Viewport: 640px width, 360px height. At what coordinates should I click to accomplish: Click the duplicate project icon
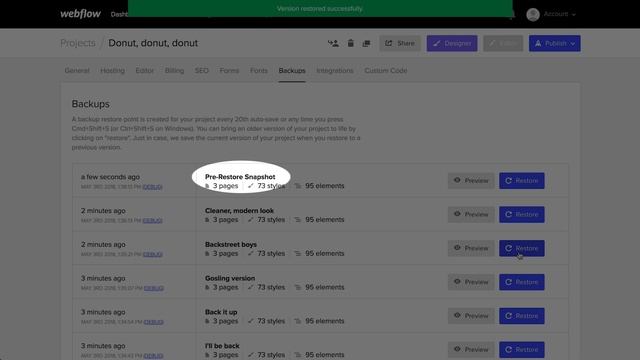[x=366, y=43]
